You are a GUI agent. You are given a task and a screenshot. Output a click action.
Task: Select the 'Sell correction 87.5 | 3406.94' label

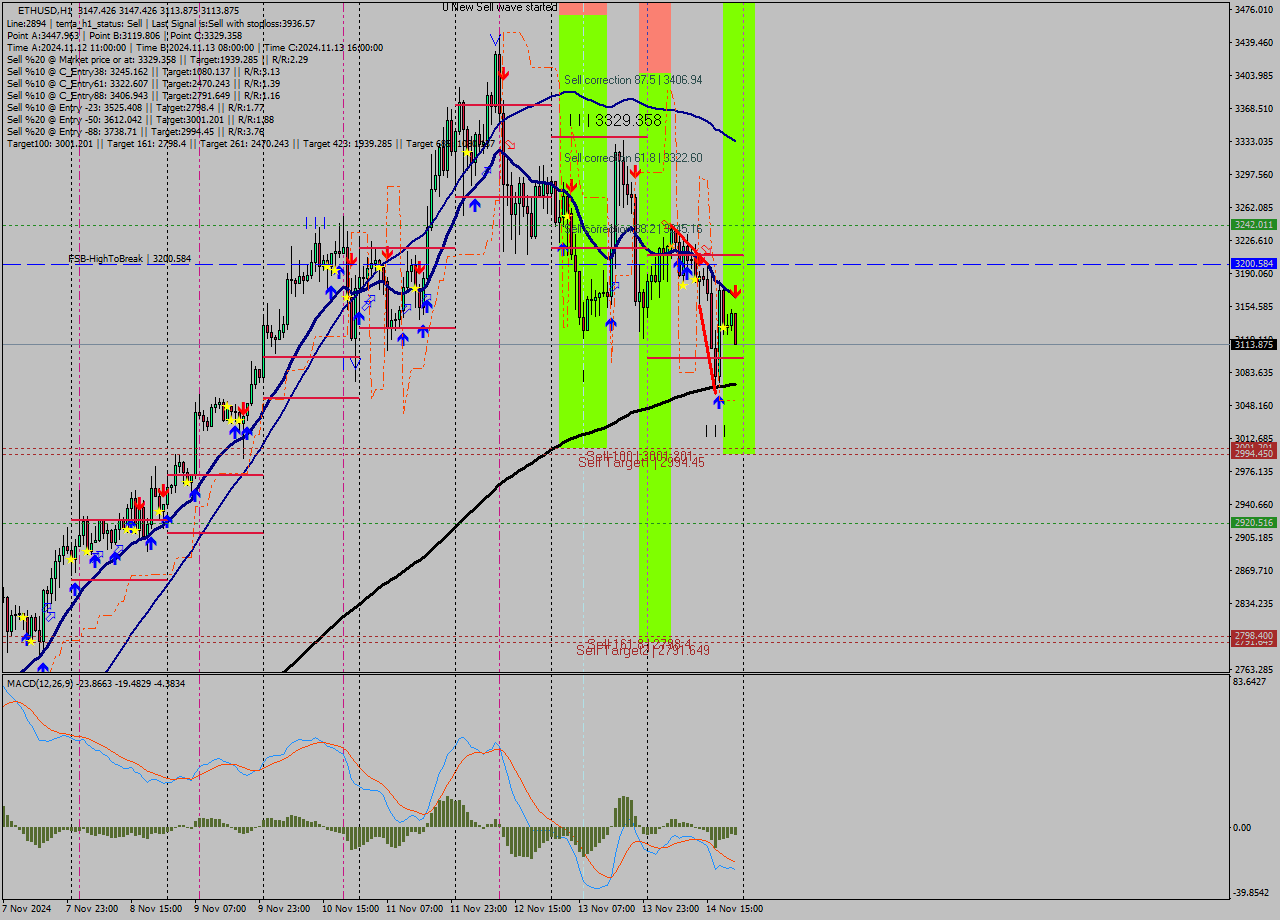(x=633, y=79)
